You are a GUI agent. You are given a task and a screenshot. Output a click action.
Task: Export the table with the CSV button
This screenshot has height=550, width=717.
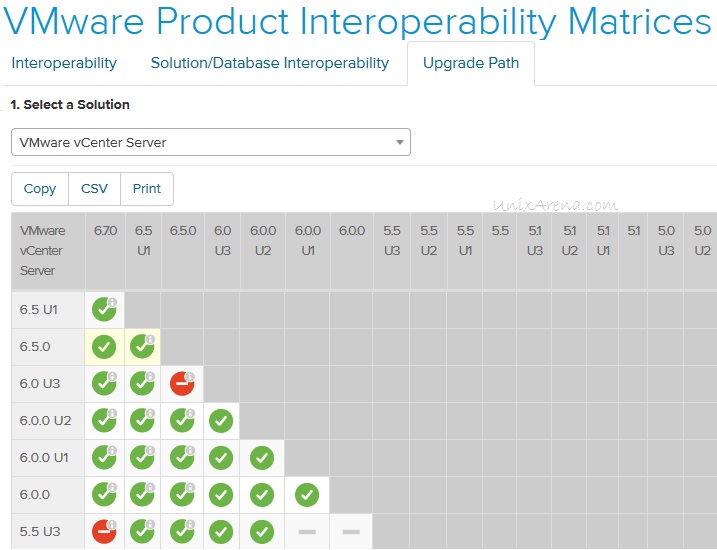94,189
